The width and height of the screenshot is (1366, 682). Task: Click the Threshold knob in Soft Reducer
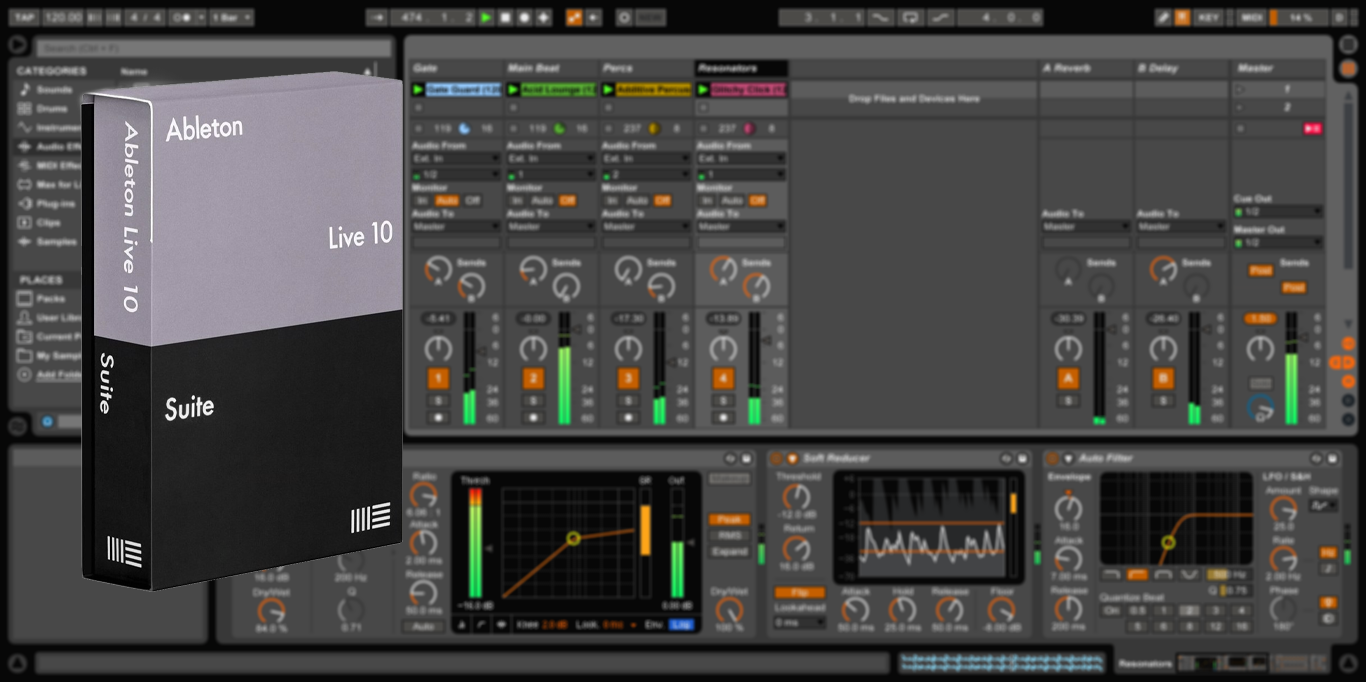(797, 497)
